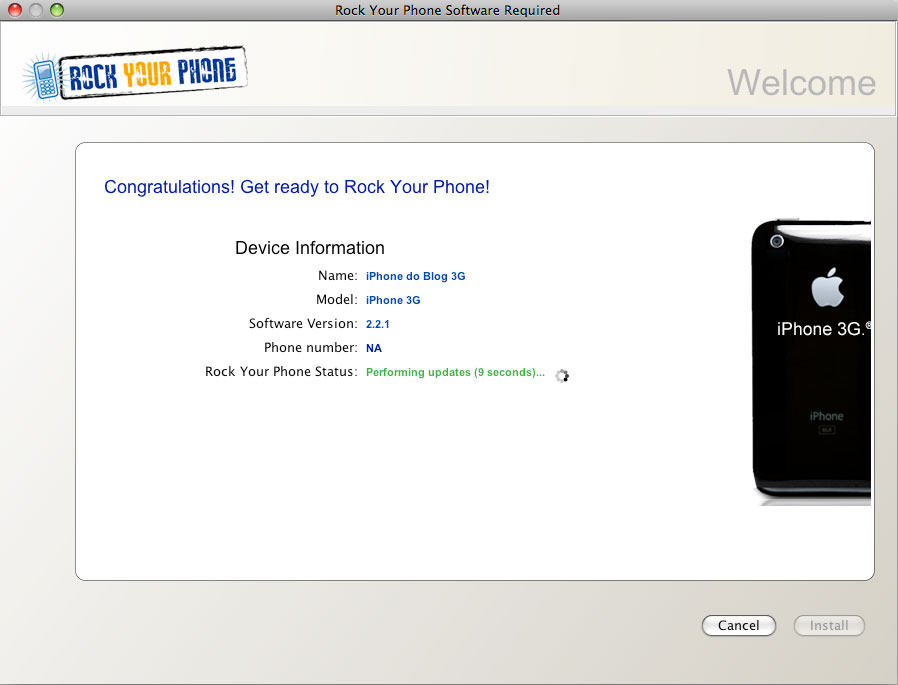Click the iPhone 3G product image
This screenshot has width=898, height=685.
click(812, 361)
